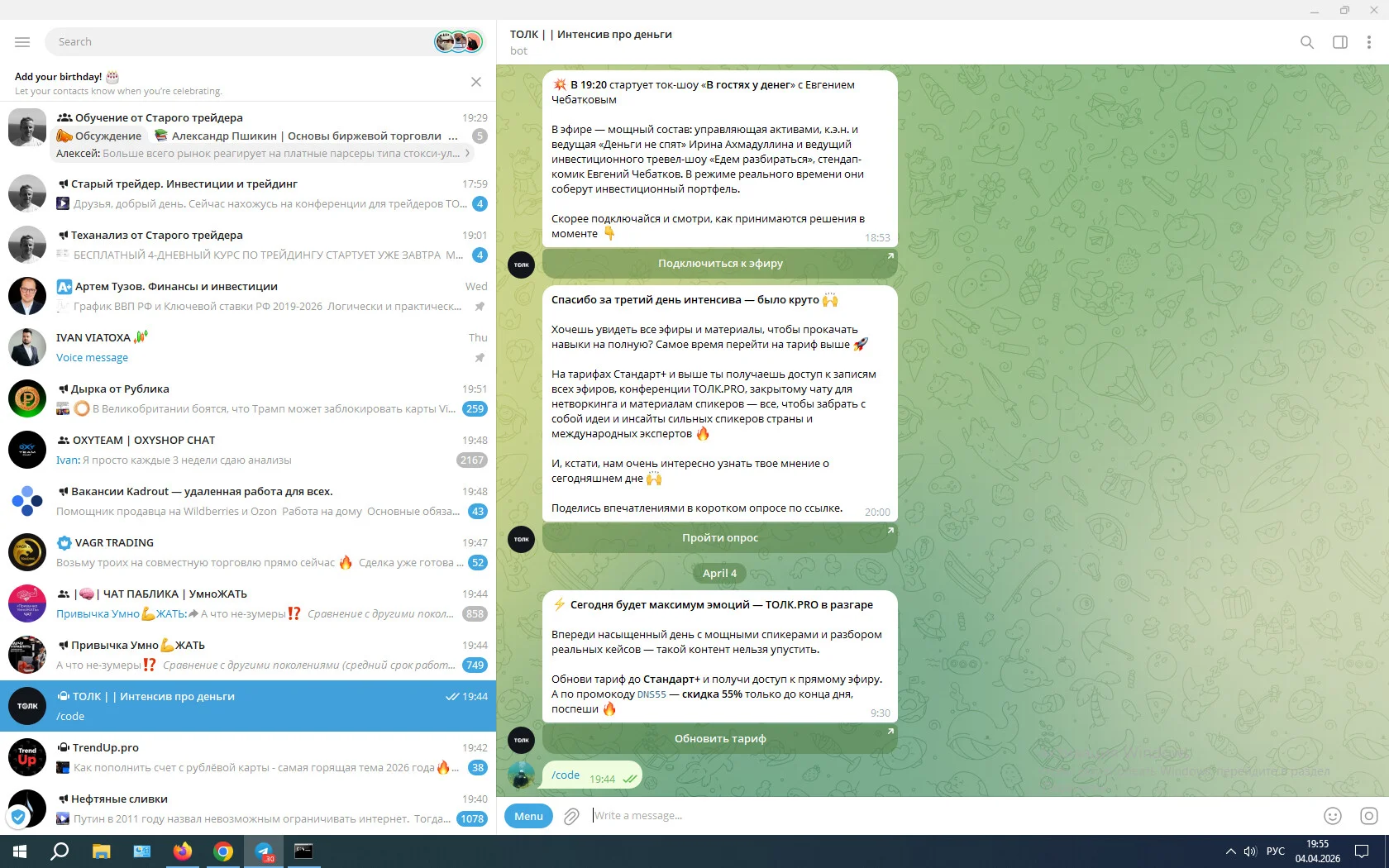Open the Нефтяные сливки channel
The height and width of the screenshot is (868, 1389).
pos(248,808)
